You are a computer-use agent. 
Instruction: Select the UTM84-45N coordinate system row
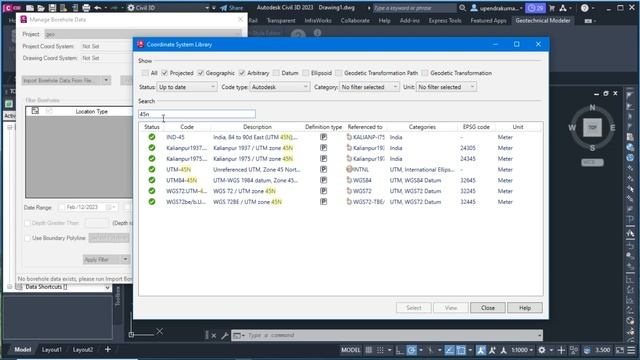(340, 180)
